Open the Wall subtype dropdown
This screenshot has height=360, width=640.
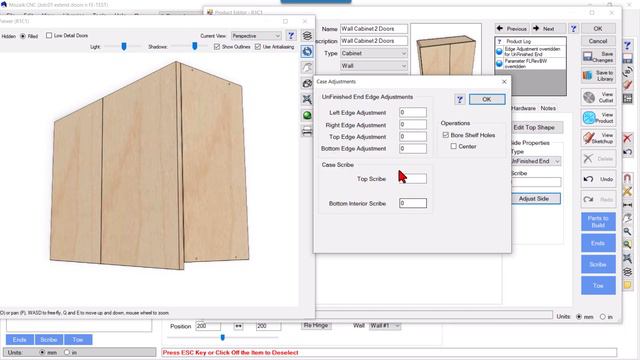373,66
